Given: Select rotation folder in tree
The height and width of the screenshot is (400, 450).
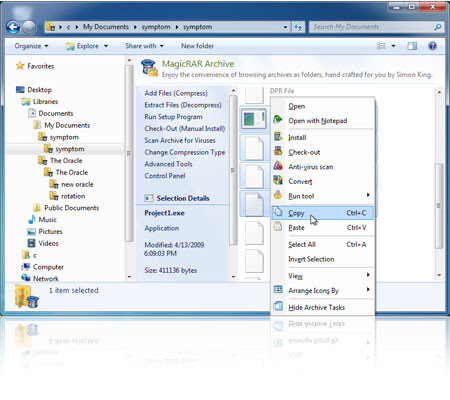Looking at the screenshot, I should click(73, 196).
